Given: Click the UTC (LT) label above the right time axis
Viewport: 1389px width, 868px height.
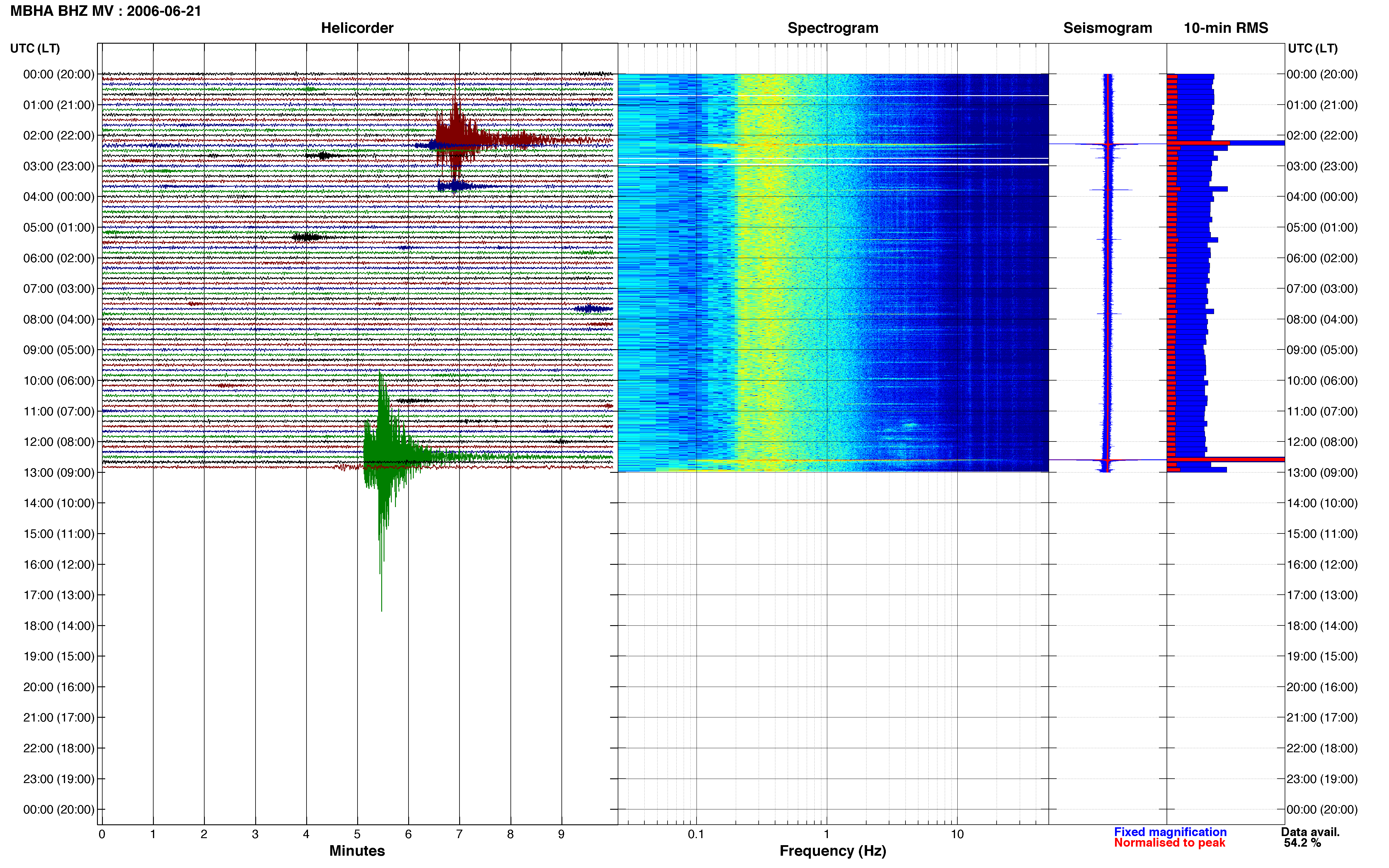Looking at the screenshot, I should click(x=1313, y=48).
